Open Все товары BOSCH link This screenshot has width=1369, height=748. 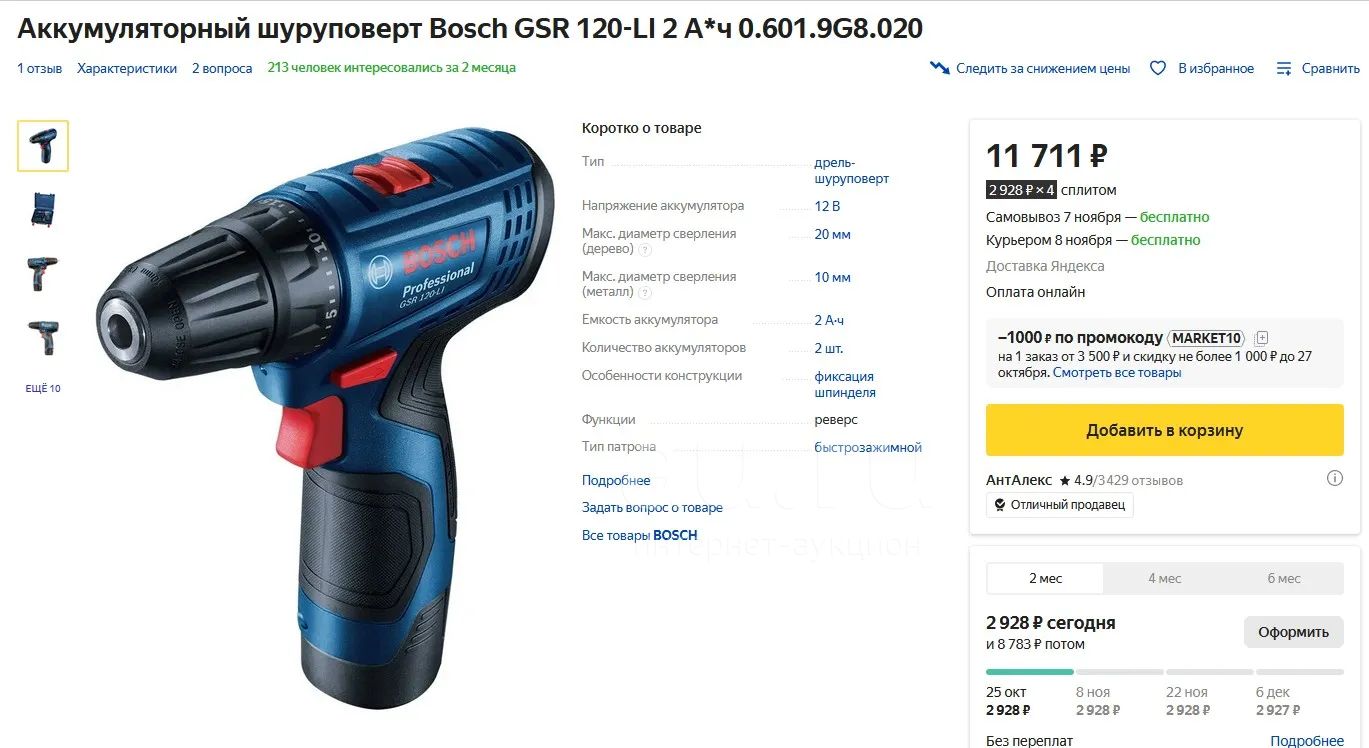click(640, 535)
